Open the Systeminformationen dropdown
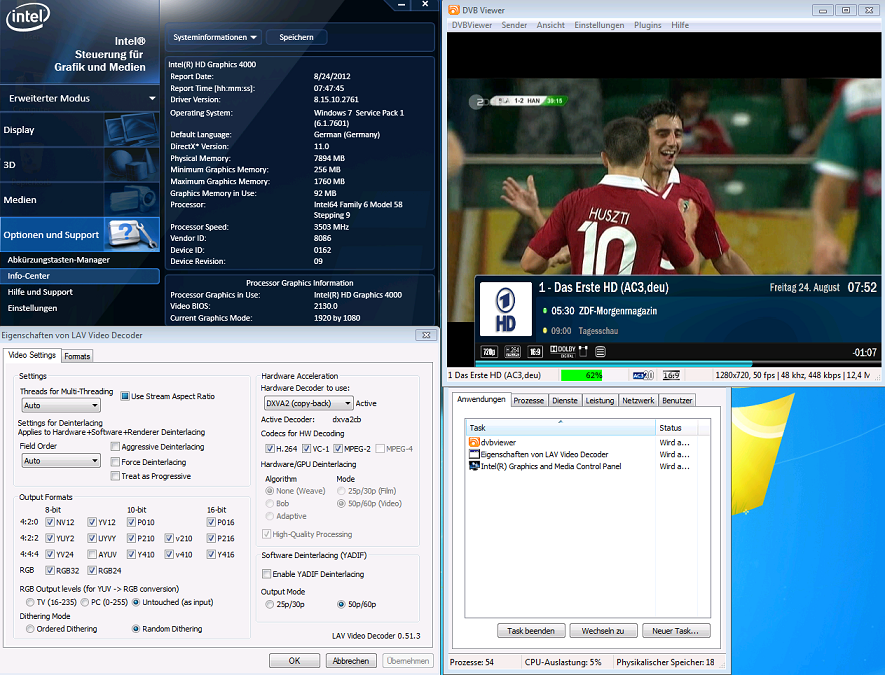This screenshot has height=675, width=885. click(x=215, y=37)
